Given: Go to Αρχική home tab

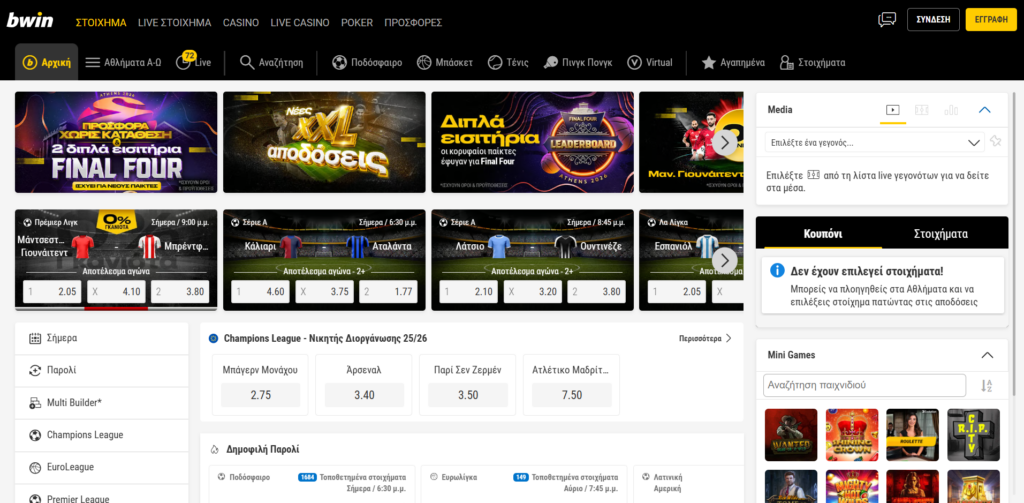Looking at the screenshot, I should pyautogui.click(x=47, y=62).
